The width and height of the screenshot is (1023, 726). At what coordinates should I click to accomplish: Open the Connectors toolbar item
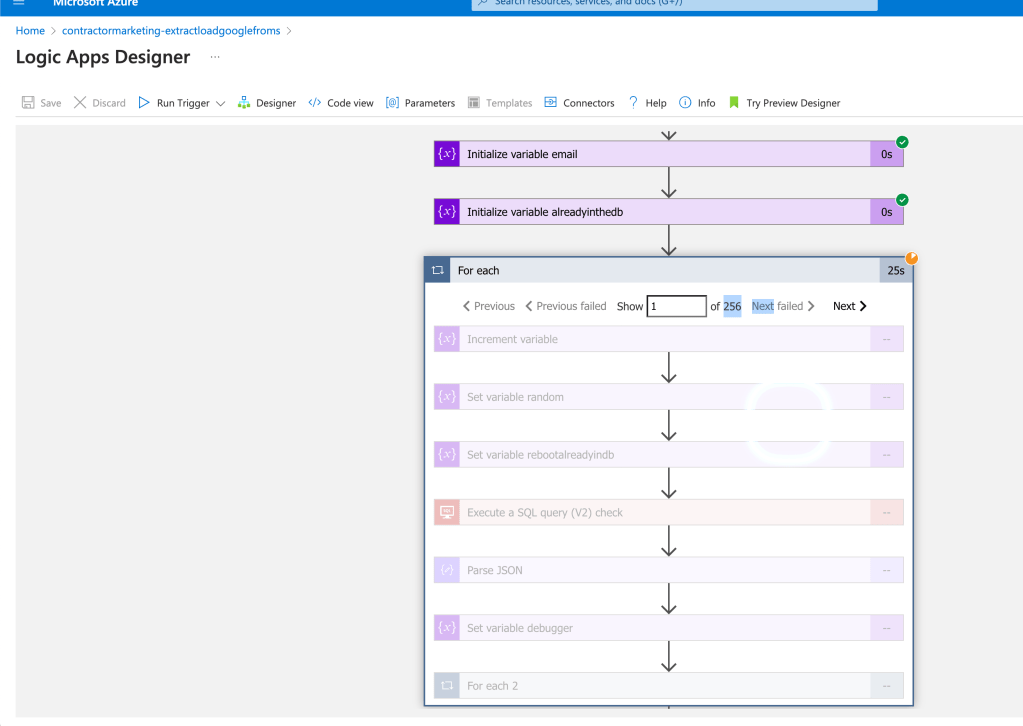coord(588,103)
